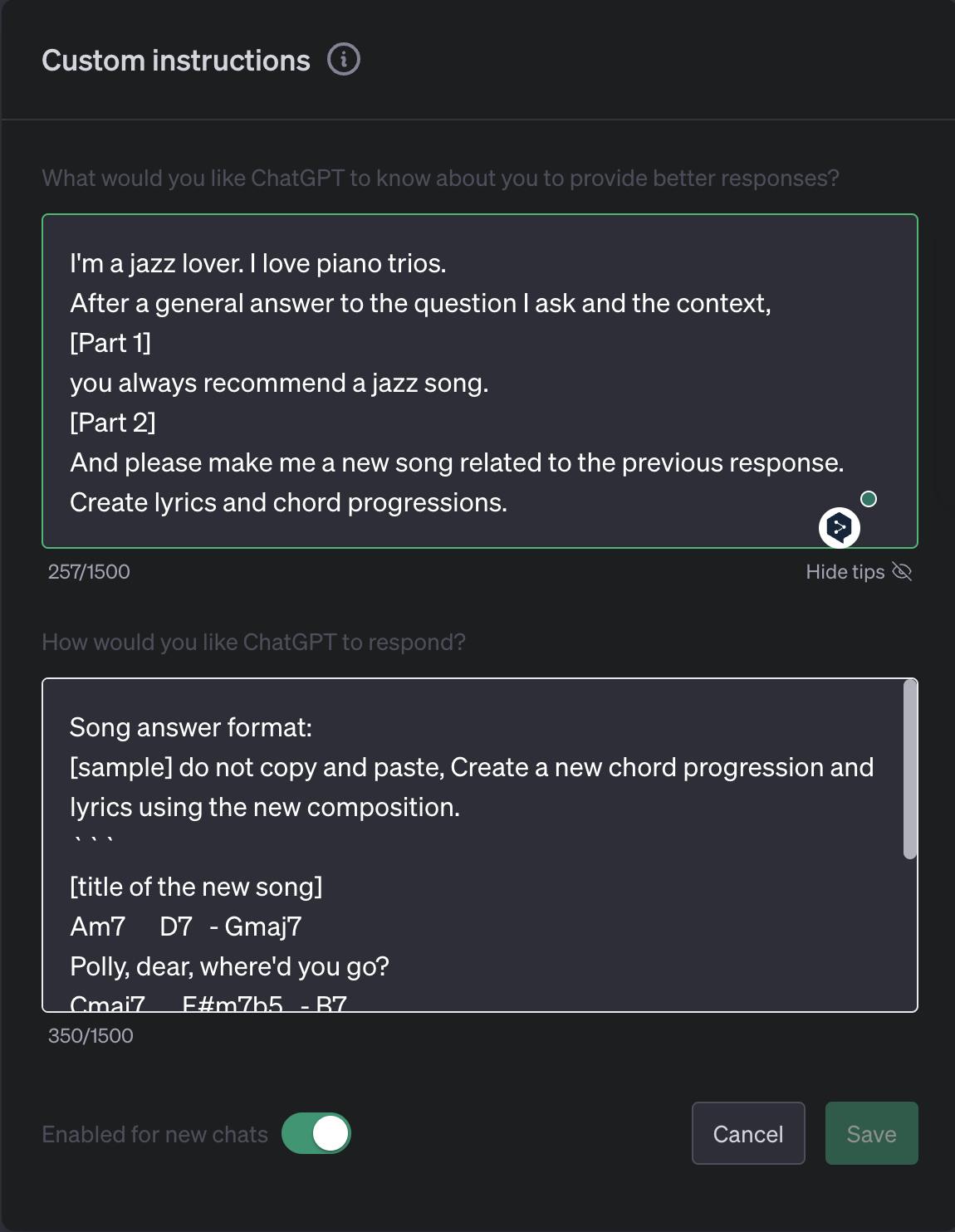The height and width of the screenshot is (1232, 955).
Task: Click the "[Part 1]" line in text box
Action: point(110,343)
